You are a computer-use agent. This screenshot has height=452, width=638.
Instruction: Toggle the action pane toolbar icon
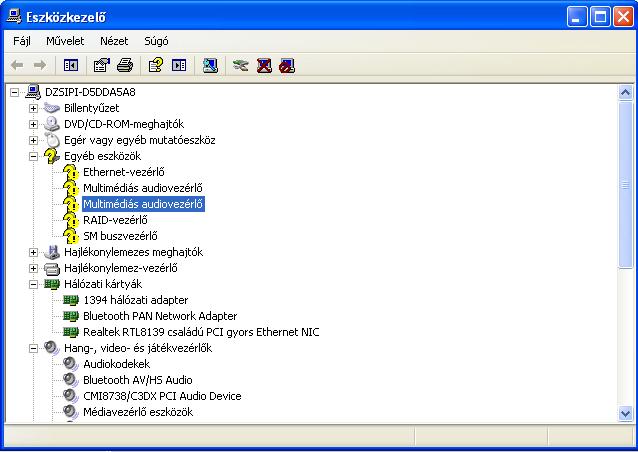179,65
